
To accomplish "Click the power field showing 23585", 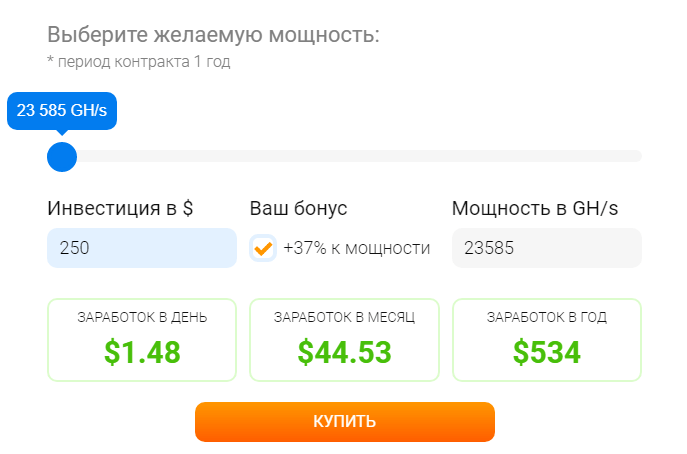I will 545,248.
